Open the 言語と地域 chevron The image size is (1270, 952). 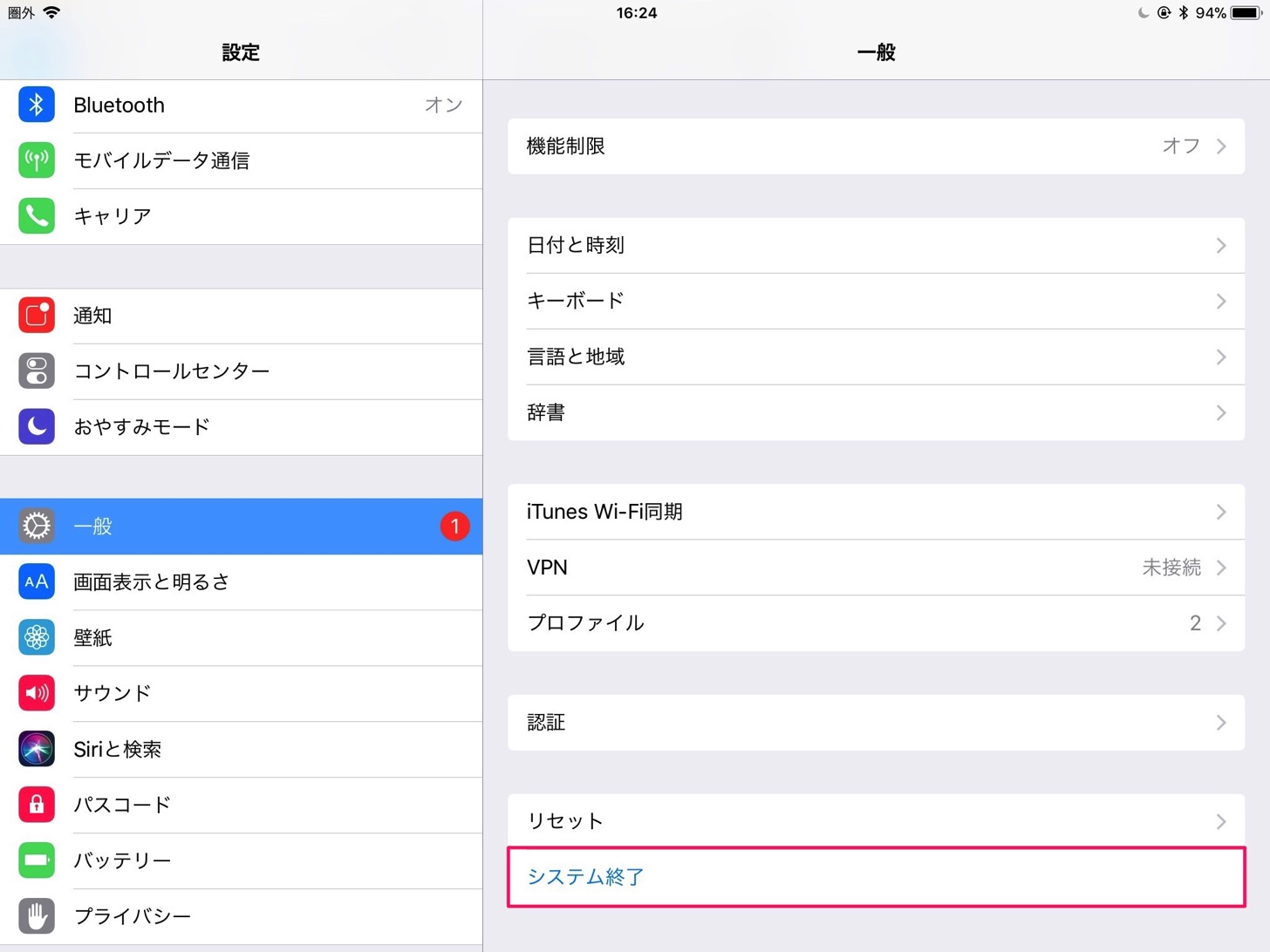(x=1221, y=357)
